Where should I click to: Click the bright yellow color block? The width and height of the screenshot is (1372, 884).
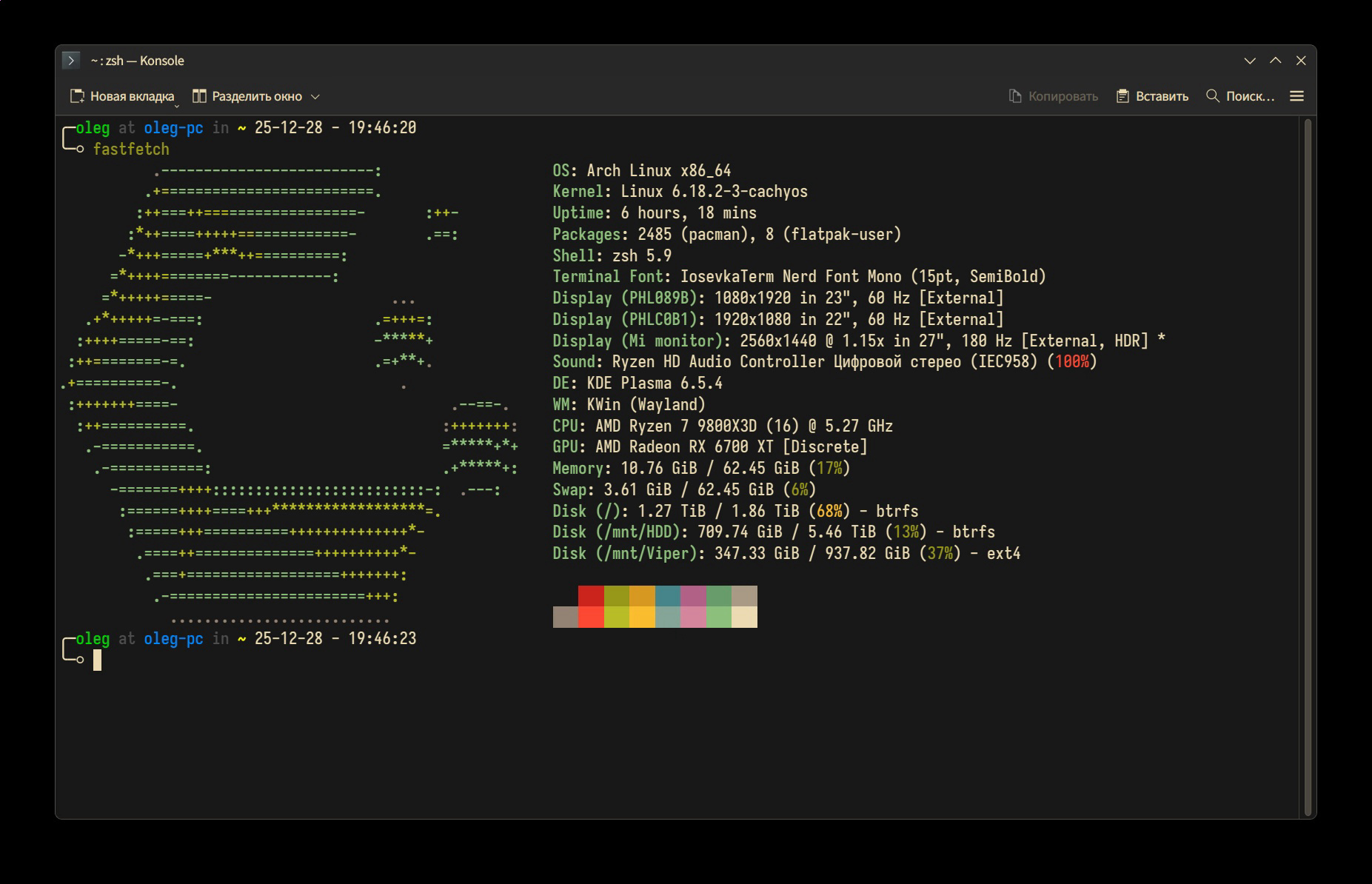click(642, 617)
